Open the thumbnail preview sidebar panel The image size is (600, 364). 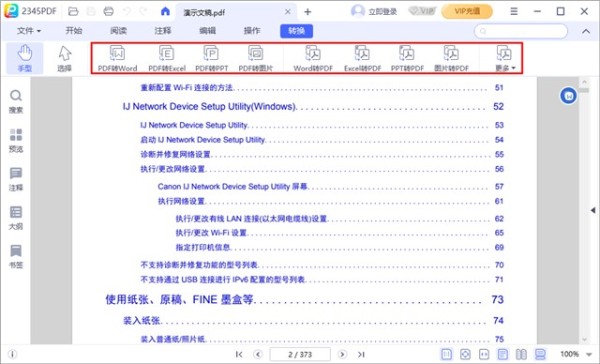[16, 140]
